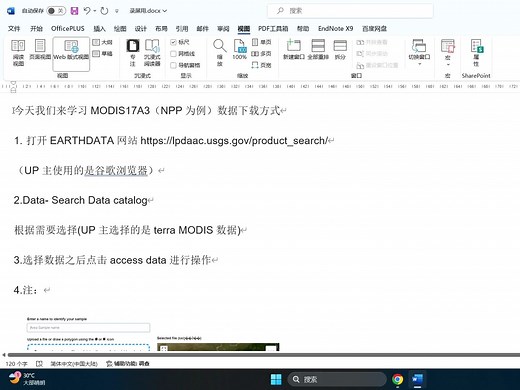Open the Windows Start menu
The height and width of the screenshot is (390, 520).
pos(276,379)
